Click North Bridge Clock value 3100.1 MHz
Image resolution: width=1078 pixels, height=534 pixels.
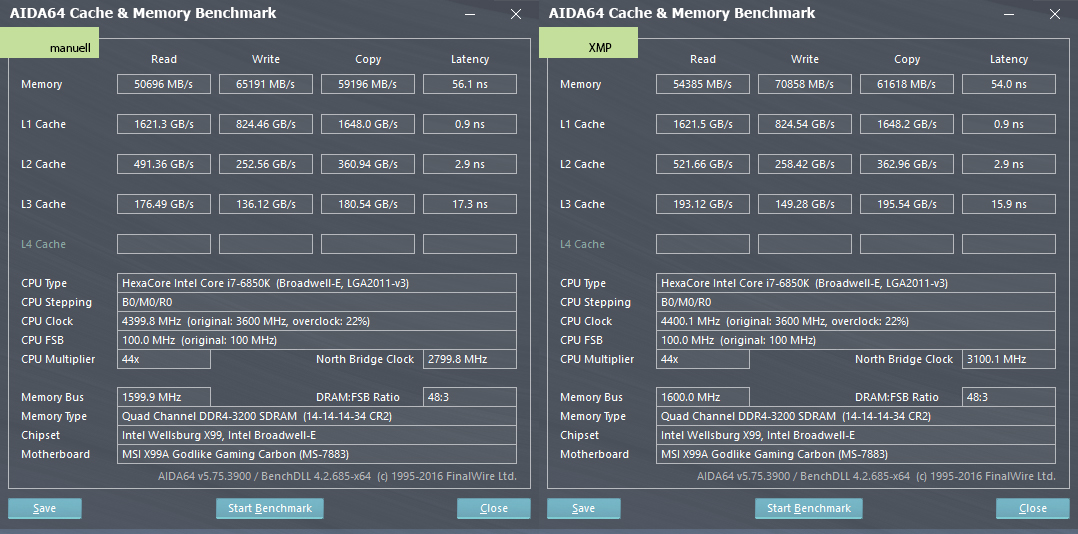[1009, 359]
